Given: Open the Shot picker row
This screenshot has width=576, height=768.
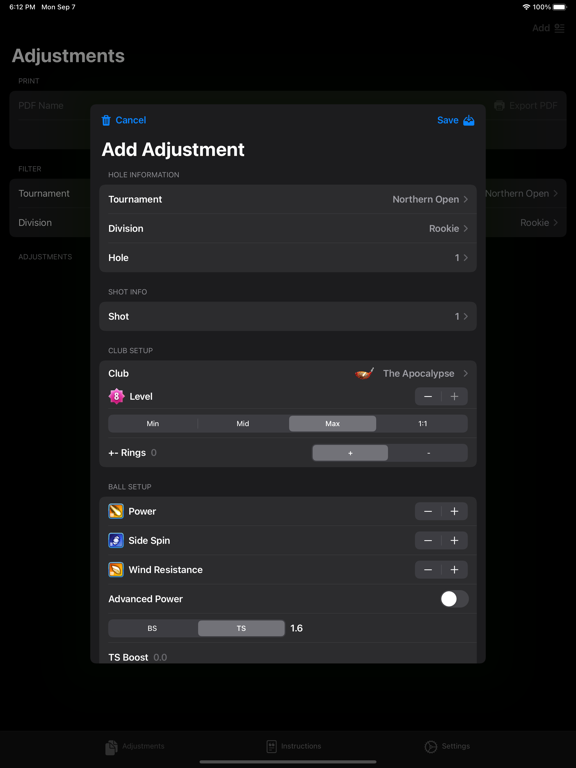Looking at the screenshot, I should (288, 316).
